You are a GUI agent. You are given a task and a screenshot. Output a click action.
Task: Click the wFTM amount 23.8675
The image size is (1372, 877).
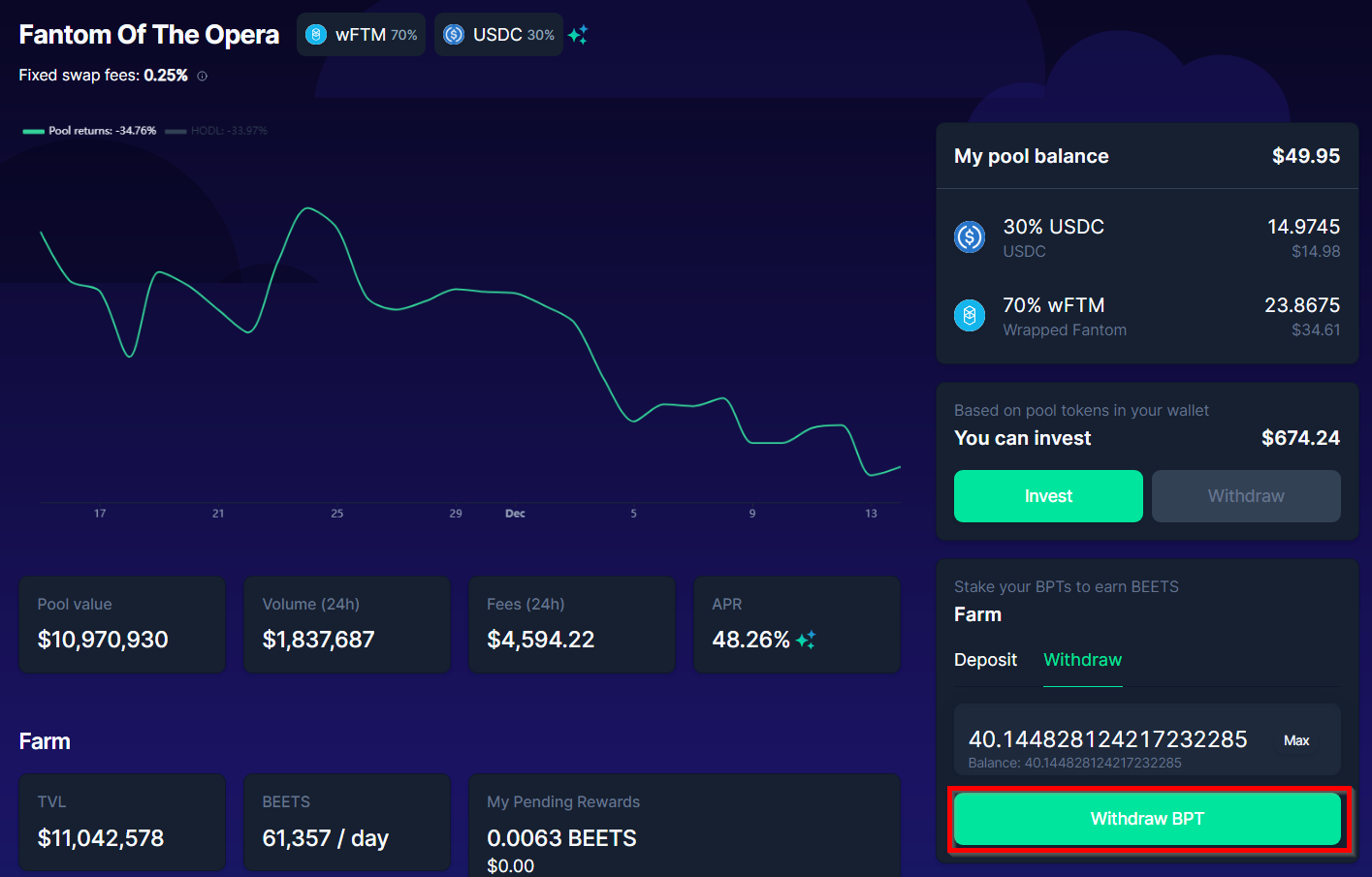pos(1302,305)
